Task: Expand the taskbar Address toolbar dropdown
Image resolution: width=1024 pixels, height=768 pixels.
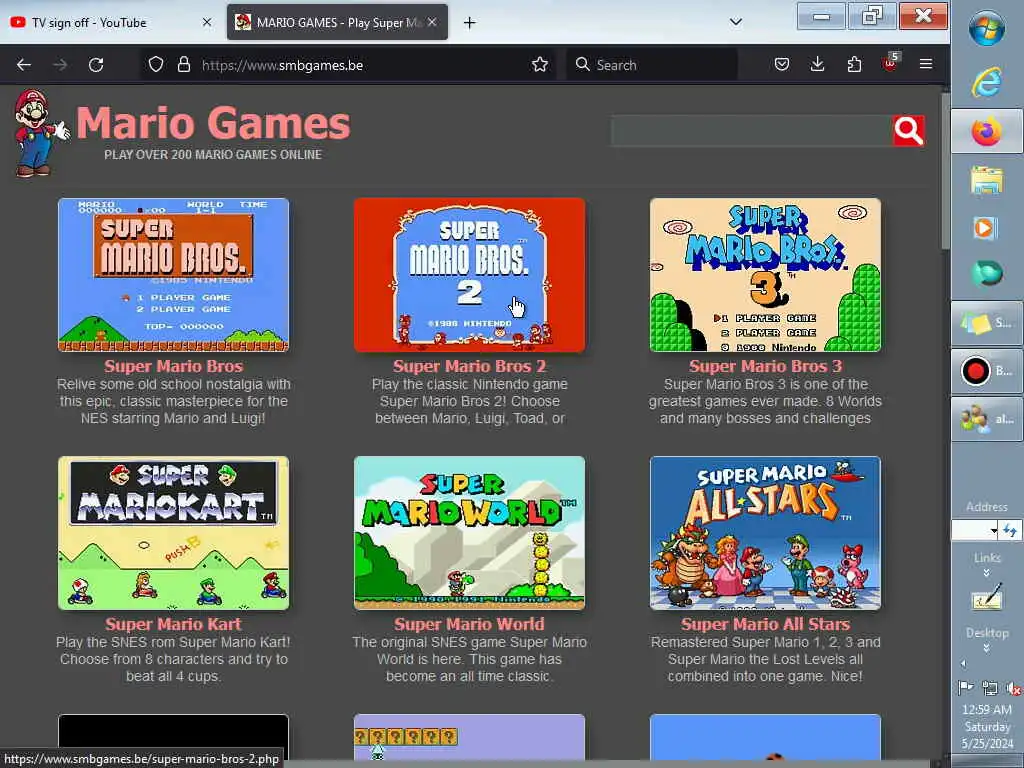Action: [994, 530]
